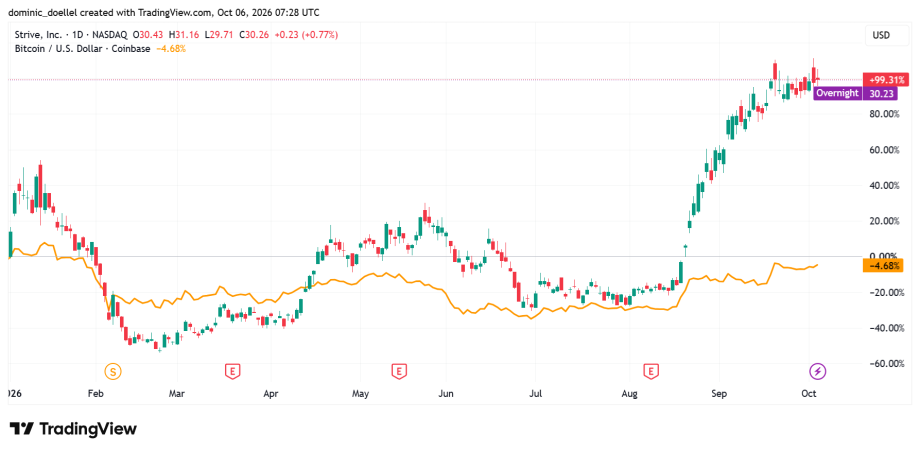920x453 pixels.
Task: Open the May earnings marker
Action: pos(399,371)
